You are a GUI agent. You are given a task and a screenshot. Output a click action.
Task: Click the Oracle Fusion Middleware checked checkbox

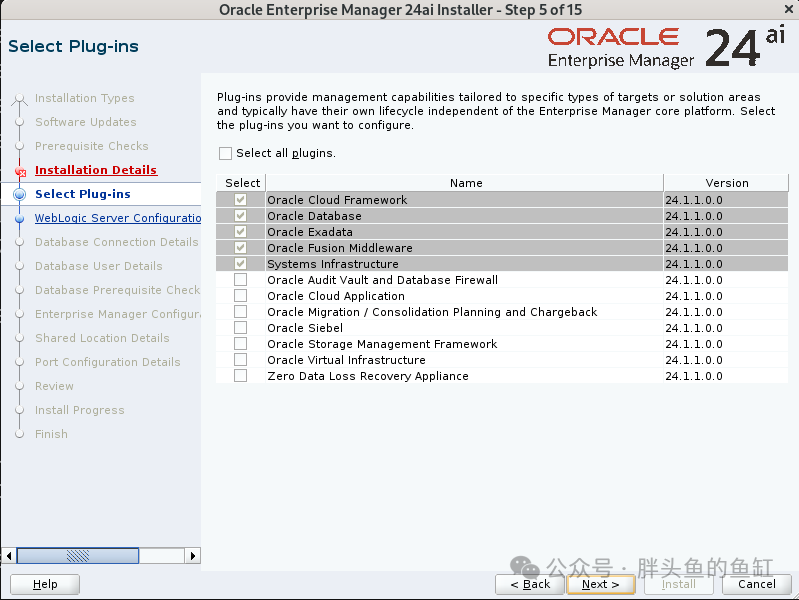241,248
